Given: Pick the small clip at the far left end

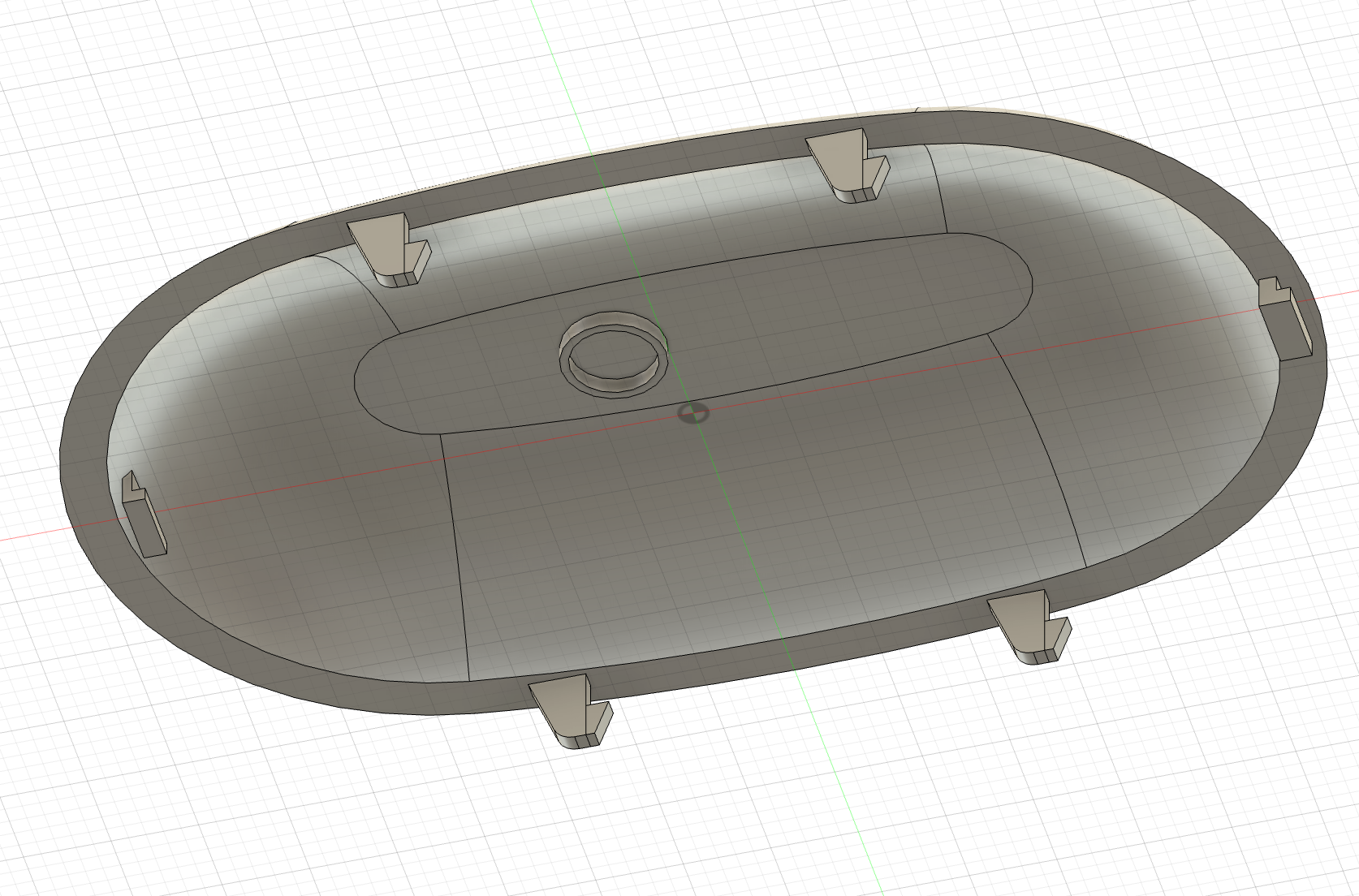Looking at the screenshot, I should (x=144, y=514).
